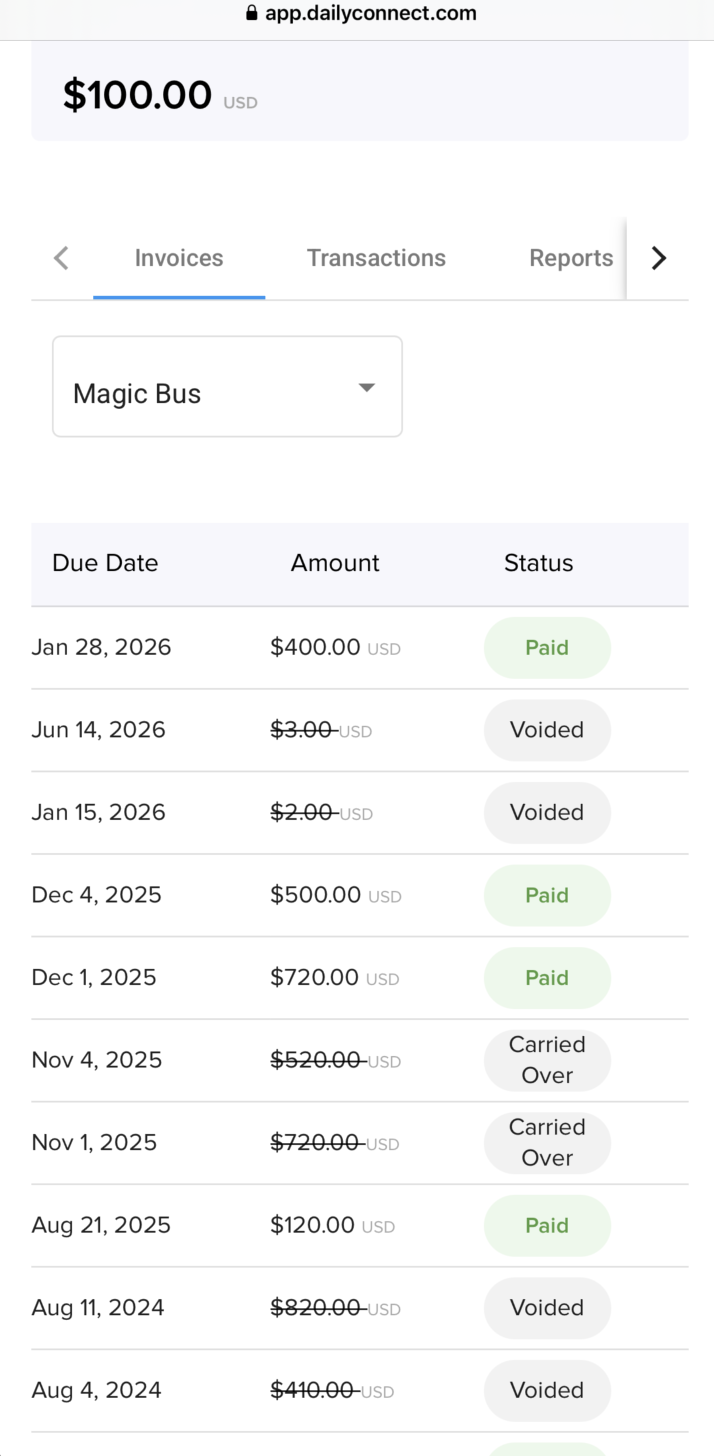Click the right tab scroll chevron
The height and width of the screenshot is (1456, 714).
click(658, 258)
